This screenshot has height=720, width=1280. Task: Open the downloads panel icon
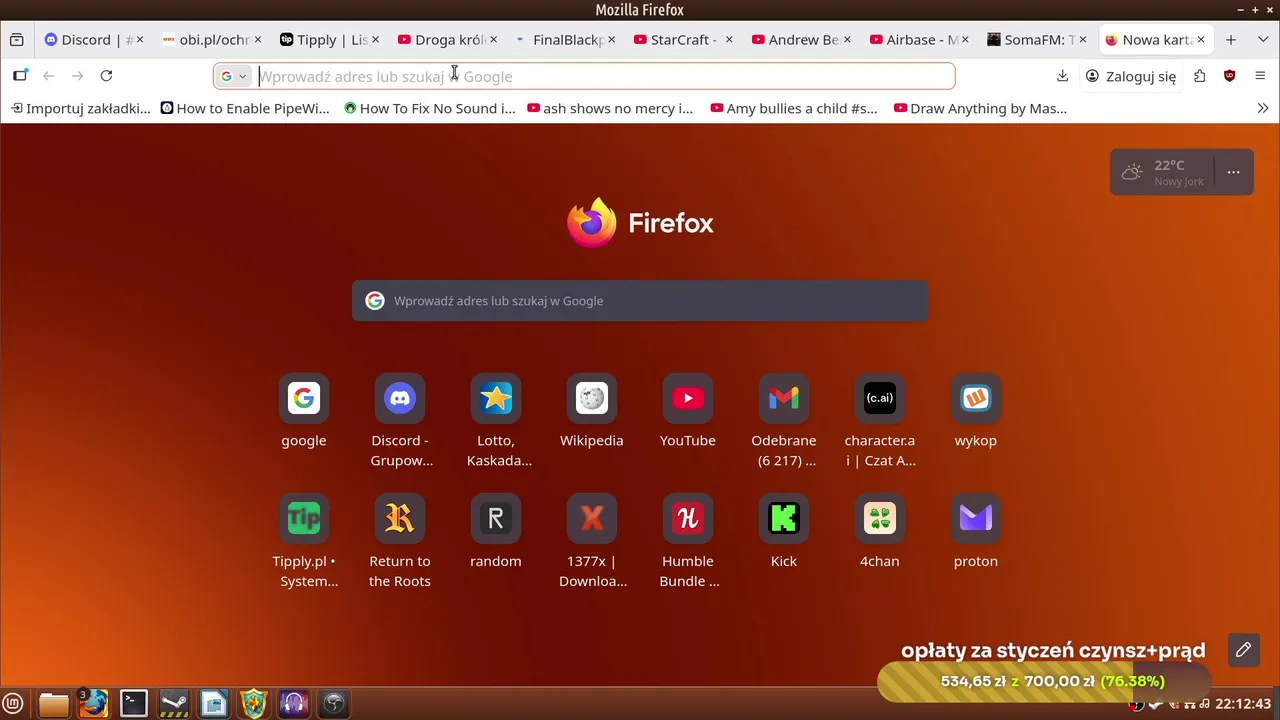(1062, 76)
